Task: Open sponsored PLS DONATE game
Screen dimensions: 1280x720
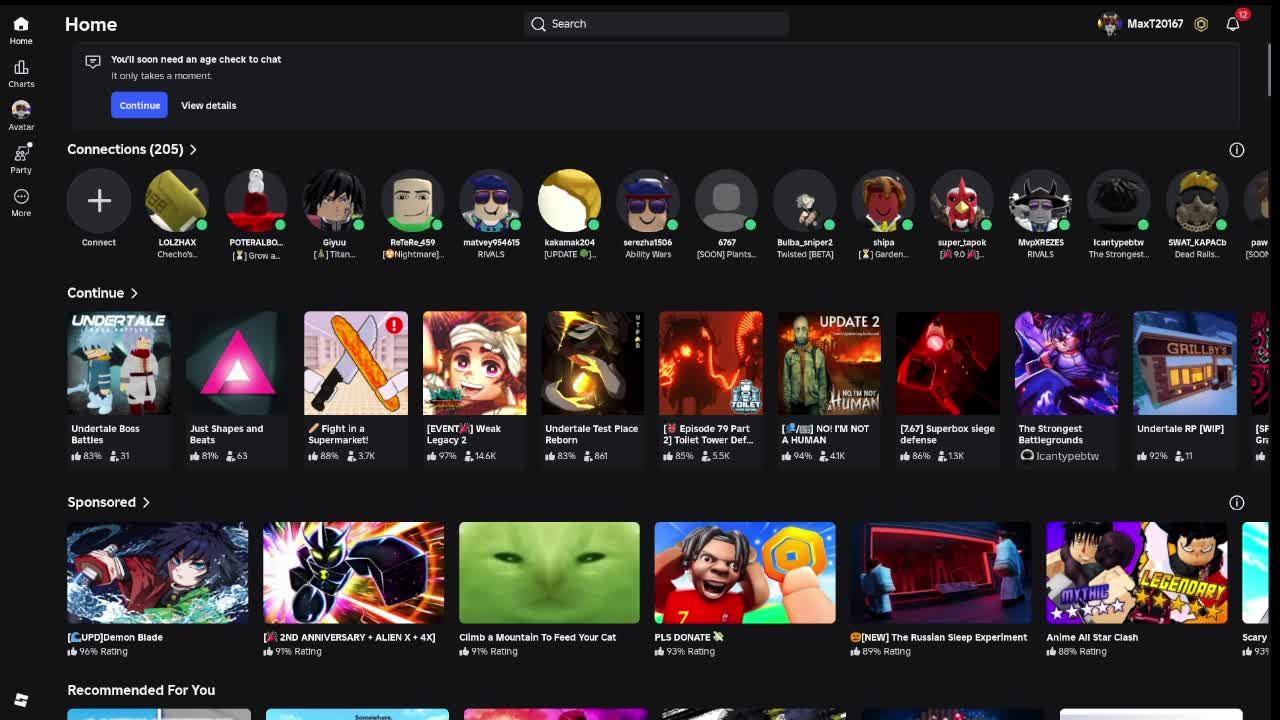Action: point(745,589)
